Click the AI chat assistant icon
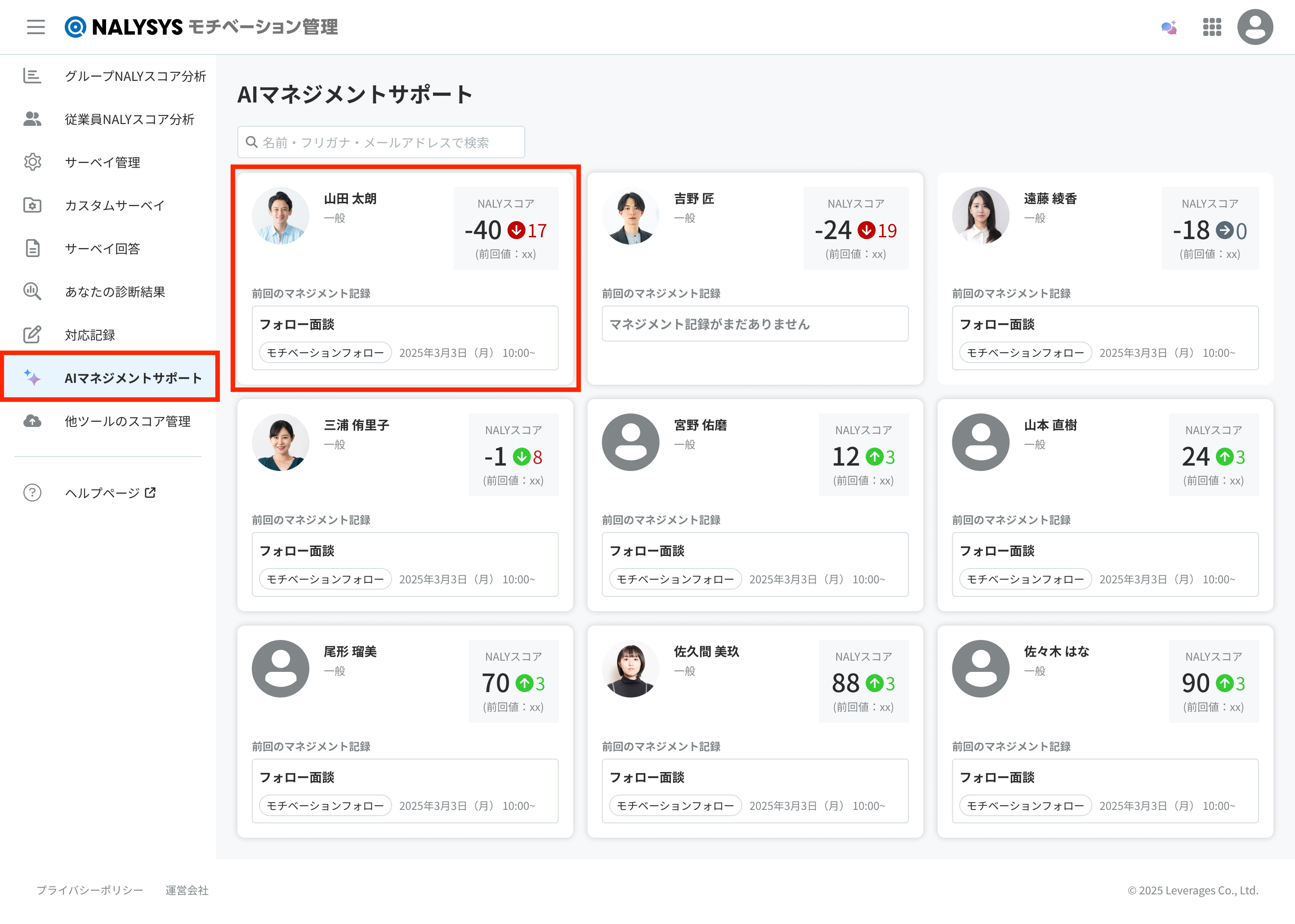 click(x=1169, y=27)
